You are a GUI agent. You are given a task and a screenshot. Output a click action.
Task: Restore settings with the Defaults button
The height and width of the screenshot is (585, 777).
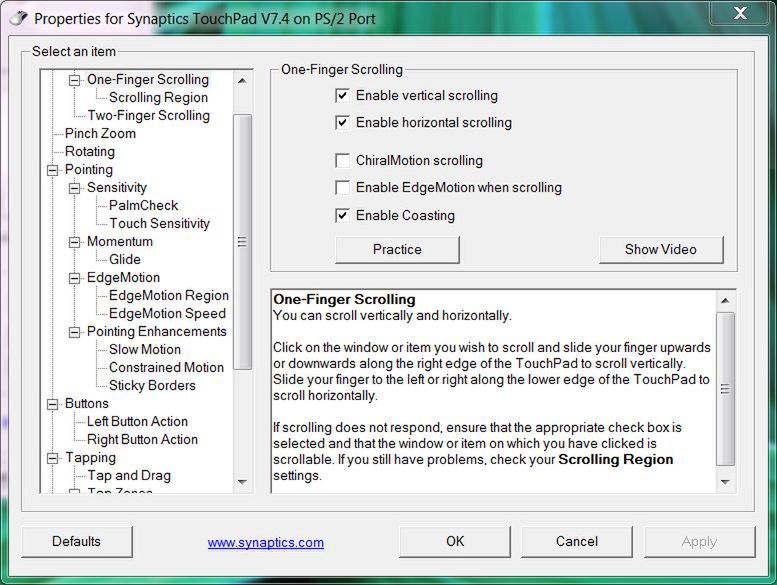click(x=77, y=541)
